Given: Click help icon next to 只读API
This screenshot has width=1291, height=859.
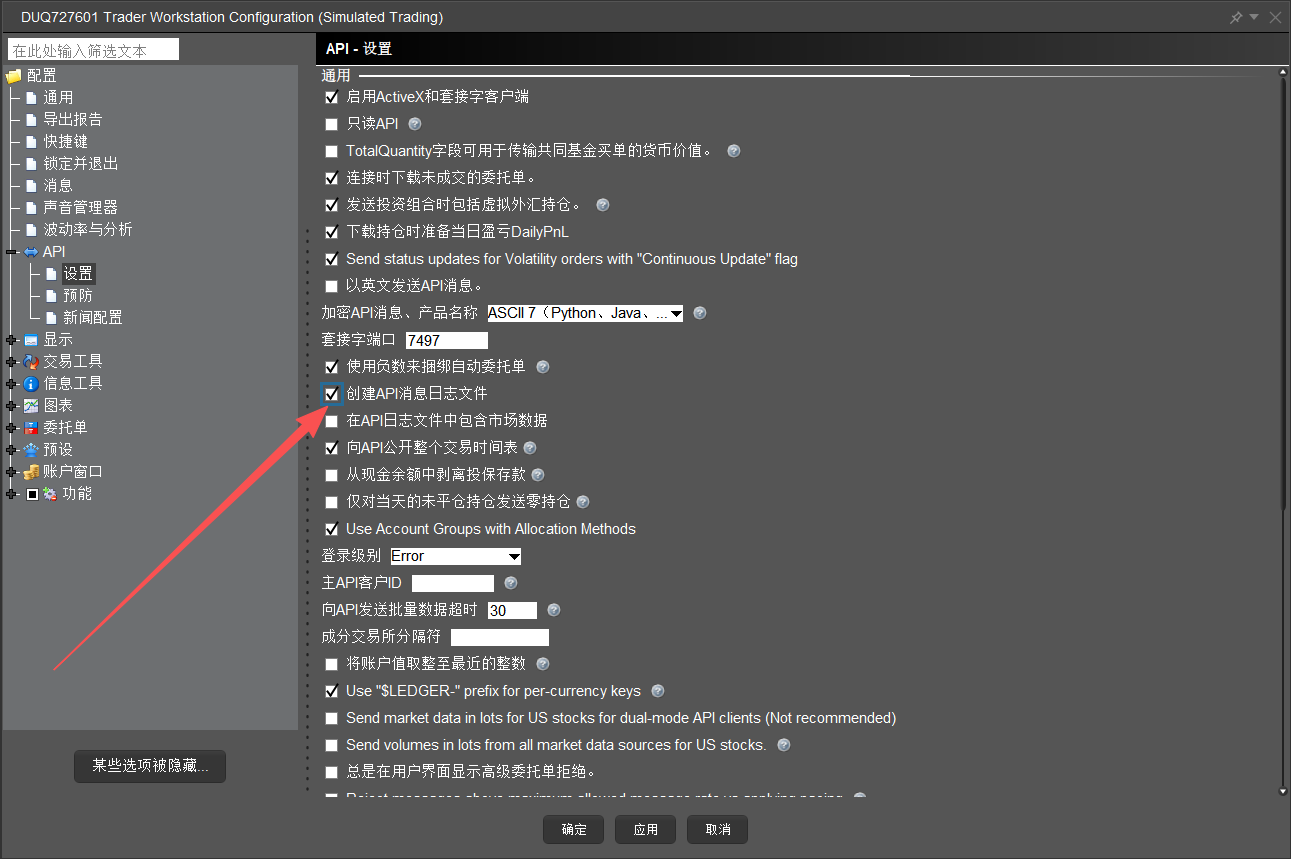Looking at the screenshot, I should pyautogui.click(x=415, y=124).
